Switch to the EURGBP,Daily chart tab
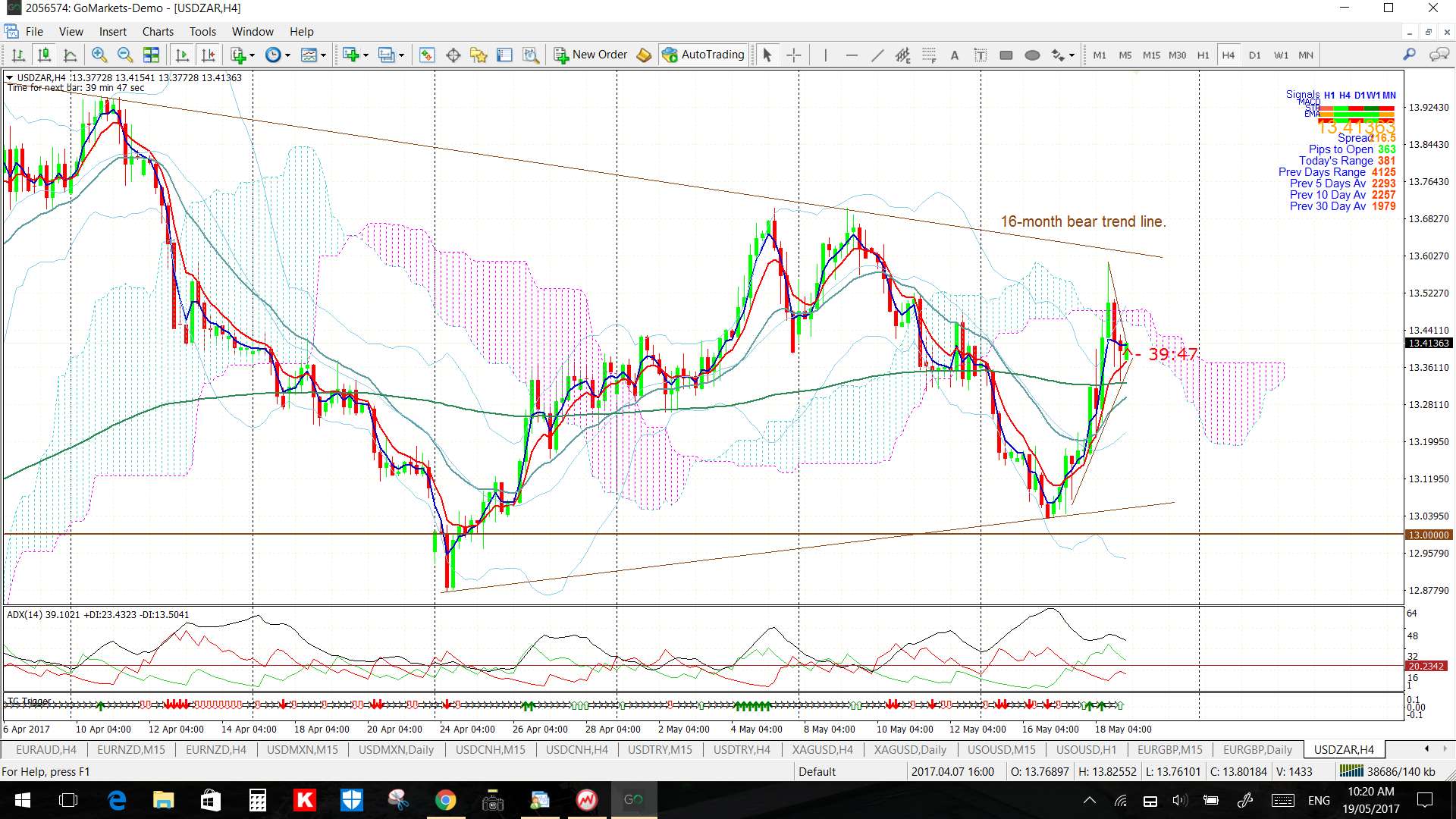This screenshot has width=1456, height=819. 1257,750
